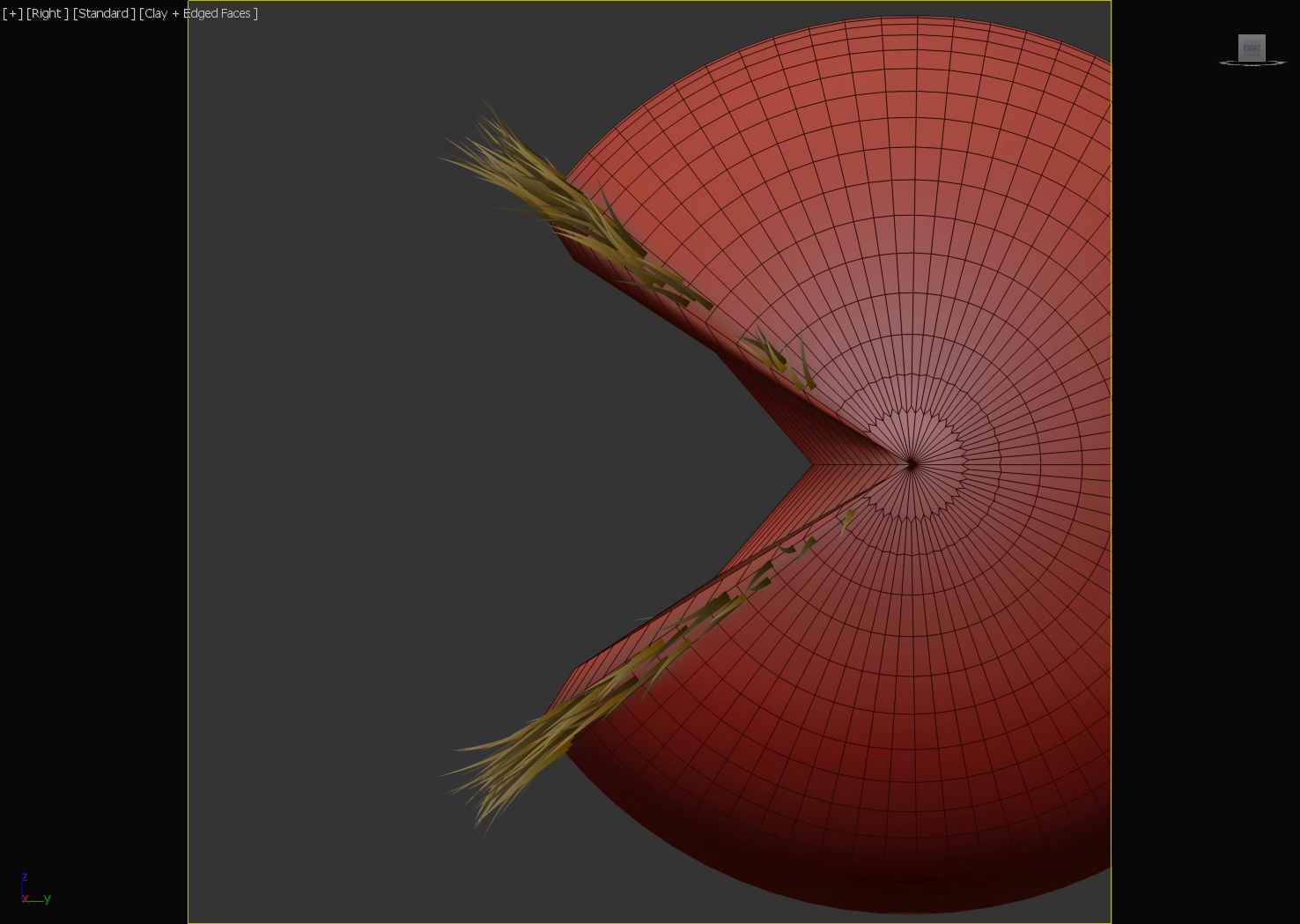Image resolution: width=1300 pixels, height=924 pixels.
Task: Open the [Clay + Edged Faces] shading menu
Action: click(x=198, y=13)
